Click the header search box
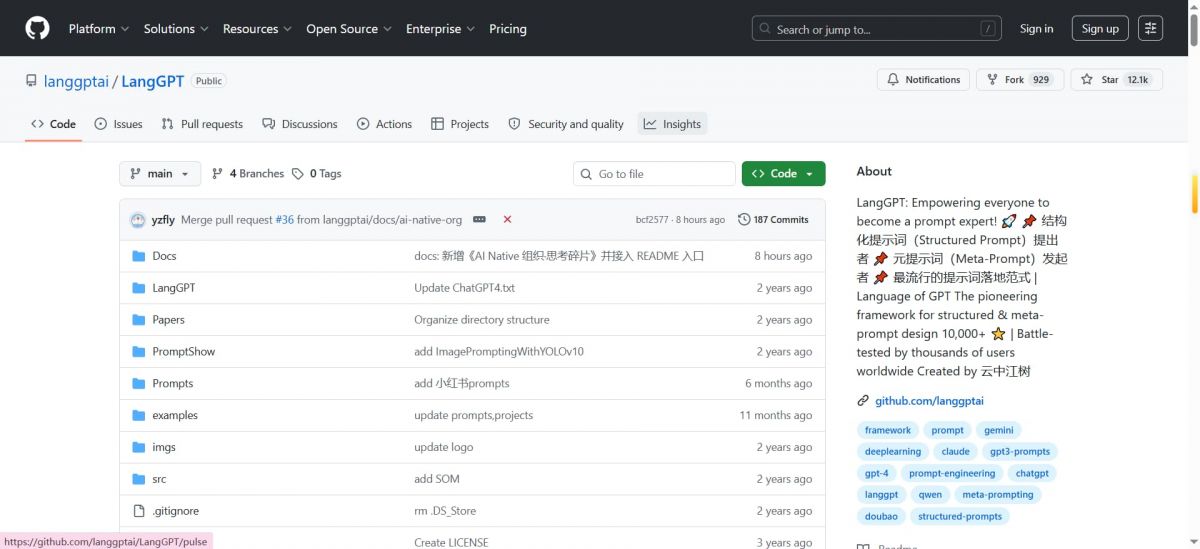Screen dimensions: 1200x549 coord(877,29)
